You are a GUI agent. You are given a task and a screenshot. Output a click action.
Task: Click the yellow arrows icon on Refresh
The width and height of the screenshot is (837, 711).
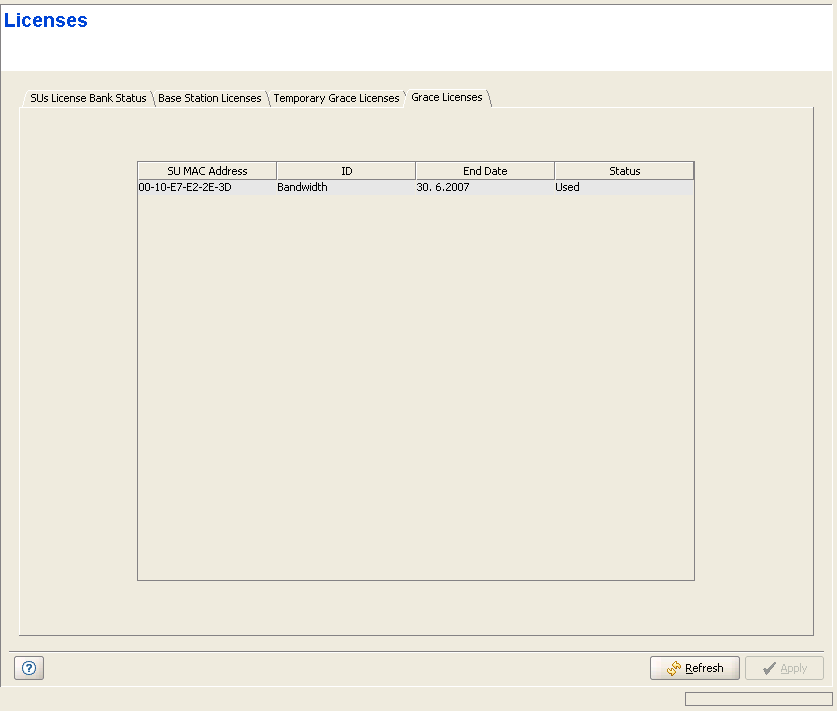674,669
